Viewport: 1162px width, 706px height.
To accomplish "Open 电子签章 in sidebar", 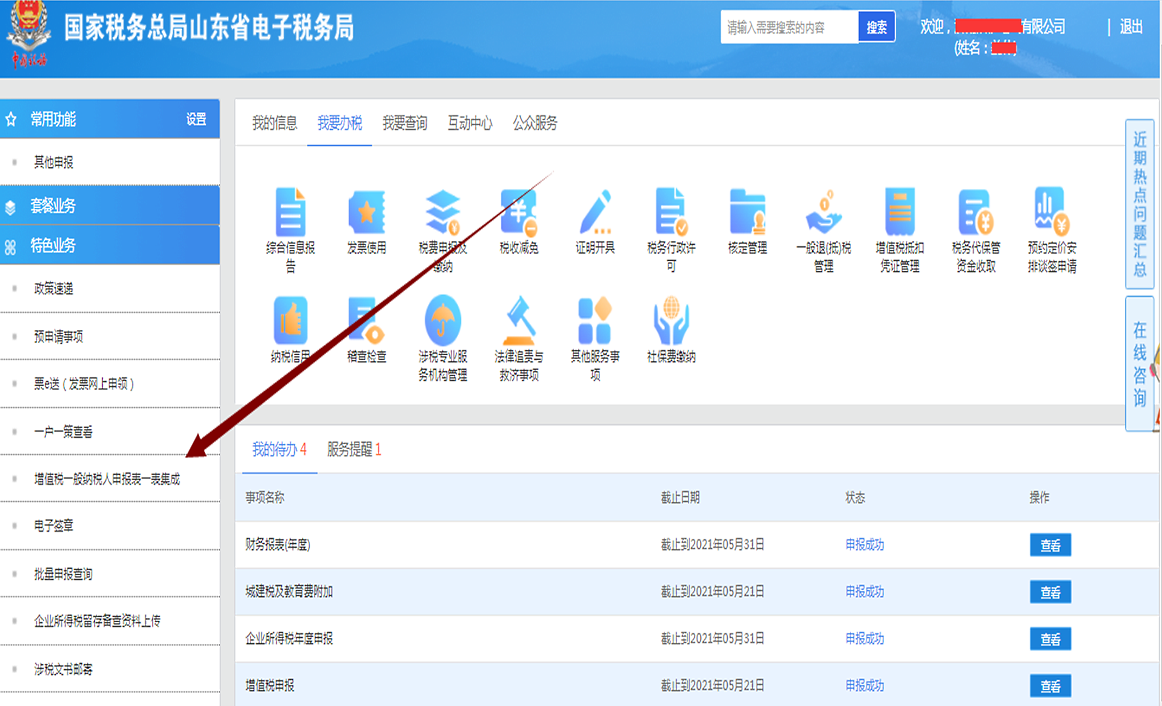I will click(x=53, y=526).
